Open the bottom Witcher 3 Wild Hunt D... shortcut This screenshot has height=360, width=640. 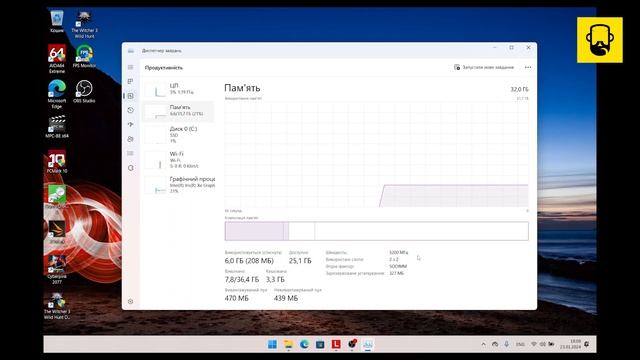[x=57, y=306]
